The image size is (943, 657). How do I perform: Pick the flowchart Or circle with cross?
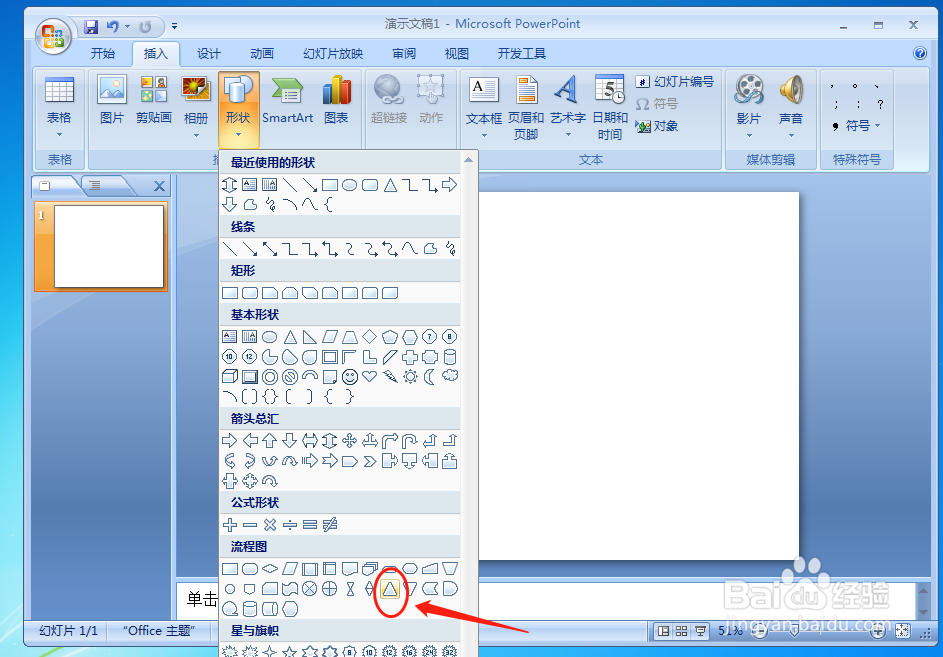[x=330, y=588]
